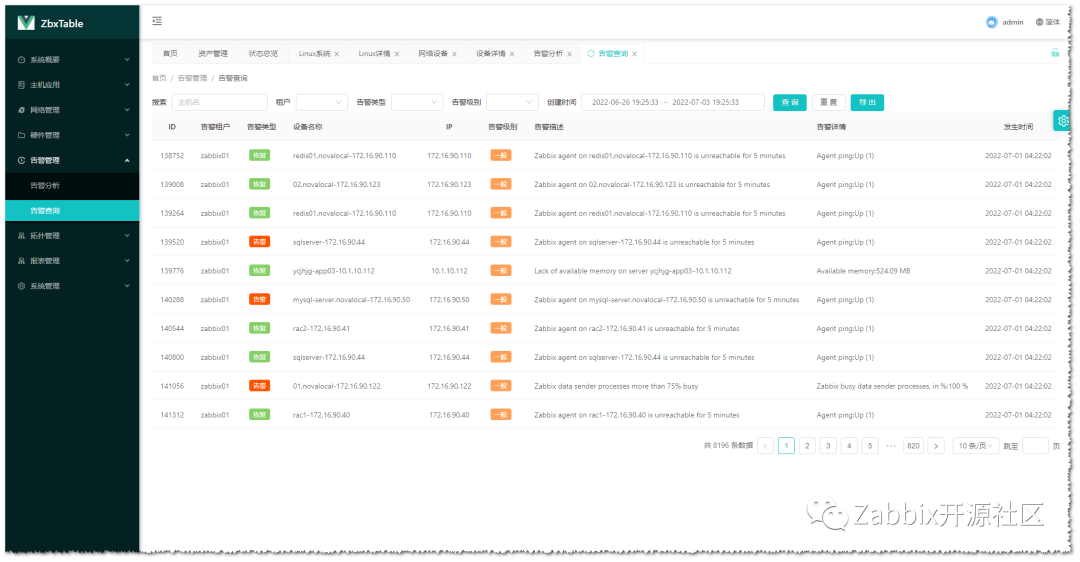Click the 主机应用 sidebar icon
Image resolution: width=1080 pixels, height=562 pixels.
coord(21,85)
